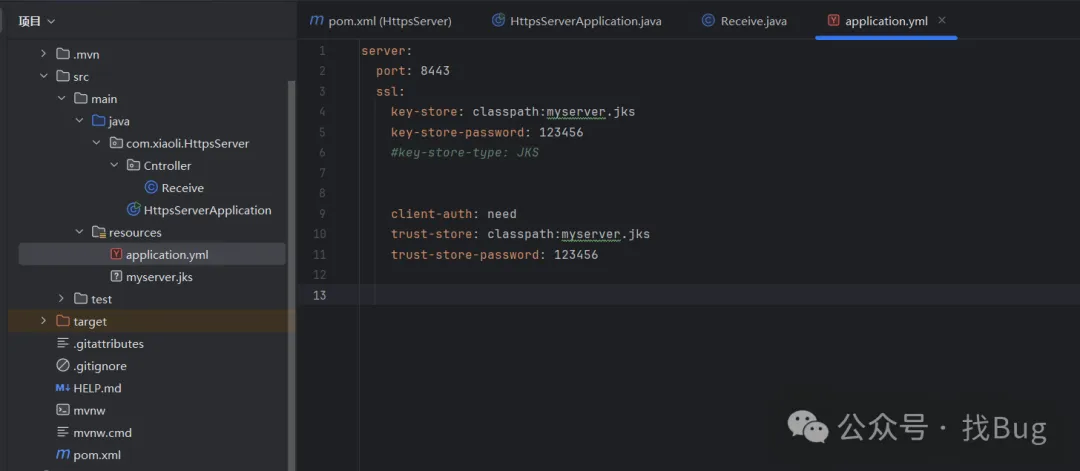Click the myserver.jks unknown file icon
This screenshot has height=471, width=1080.
click(x=116, y=277)
